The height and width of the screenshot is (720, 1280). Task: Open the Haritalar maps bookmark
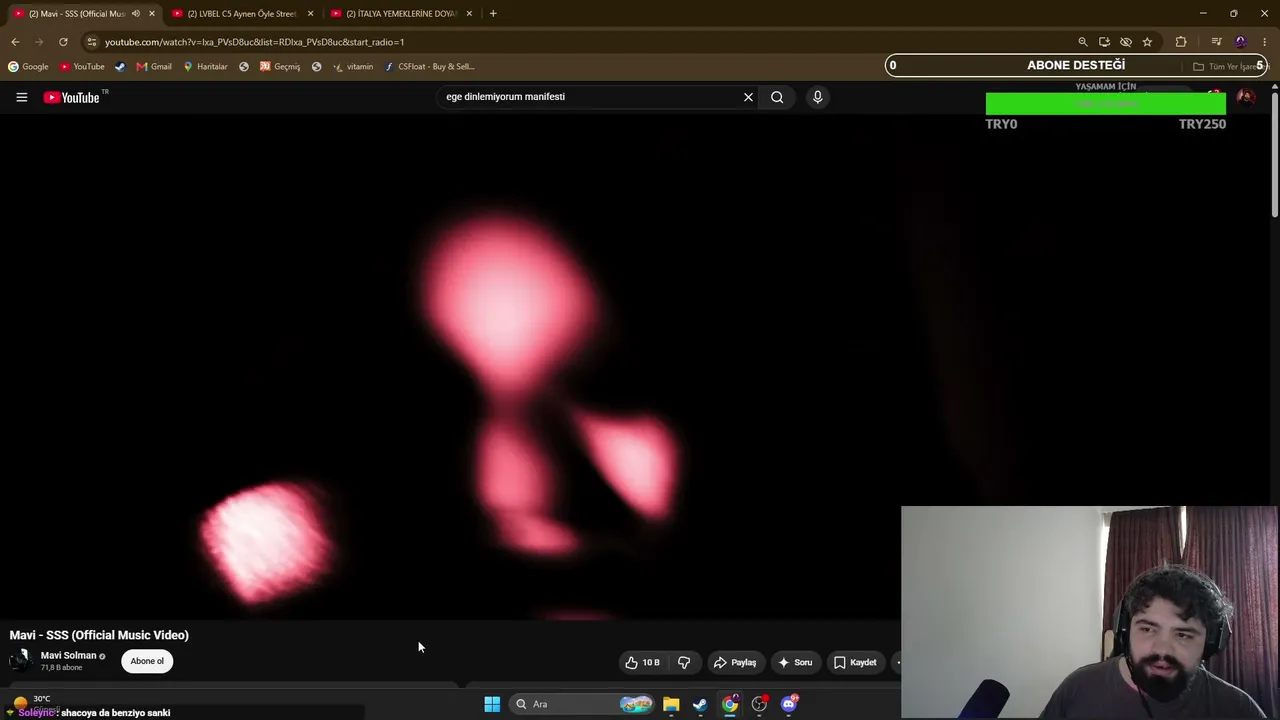(x=205, y=67)
